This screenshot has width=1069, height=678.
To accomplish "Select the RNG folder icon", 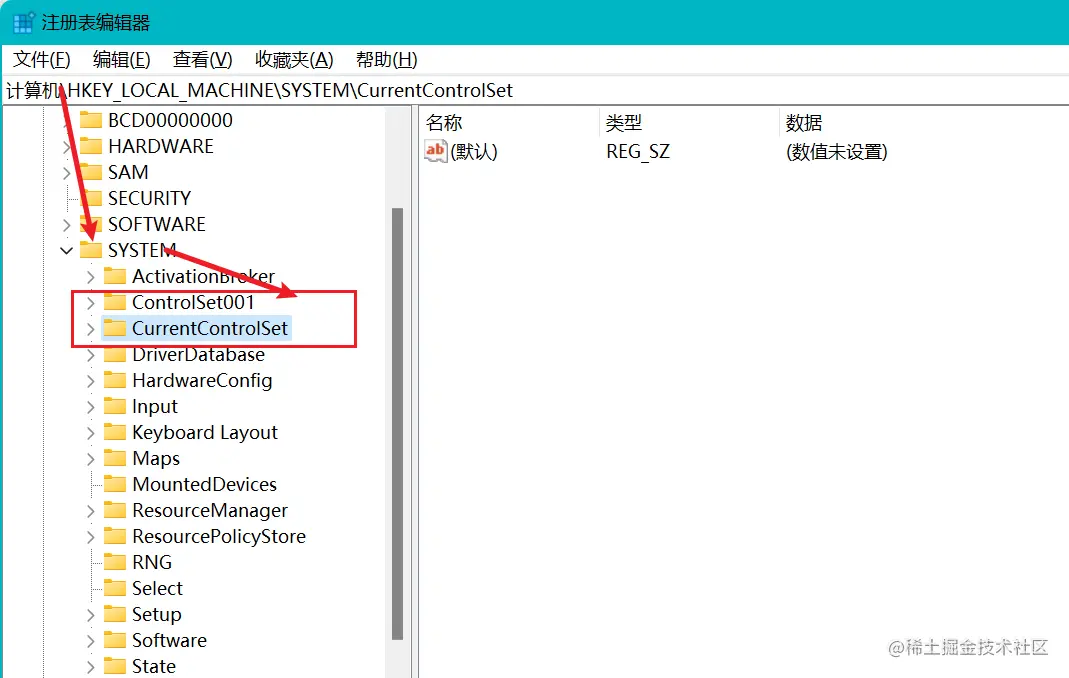I will [x=115, y=562].
